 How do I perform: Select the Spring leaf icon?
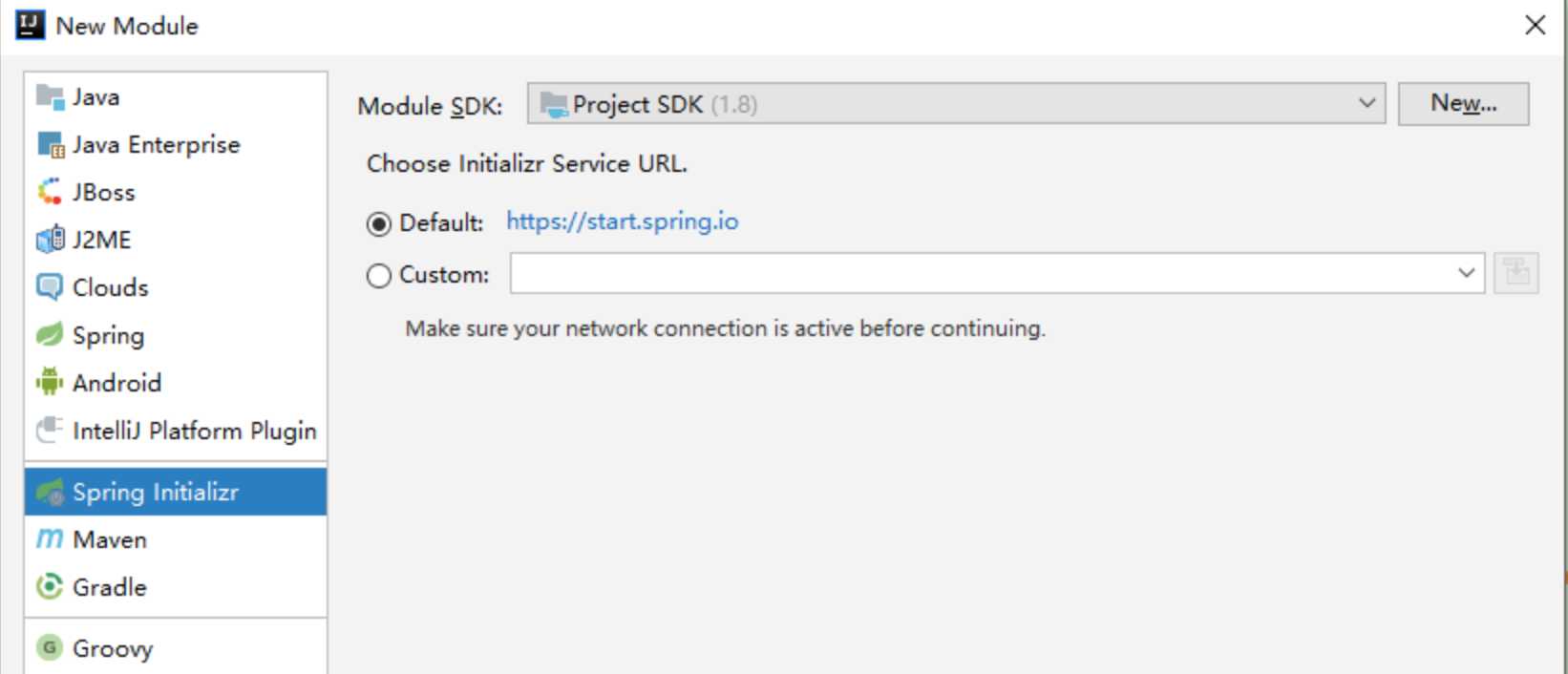pyautogui.click(x=50, y=335)
